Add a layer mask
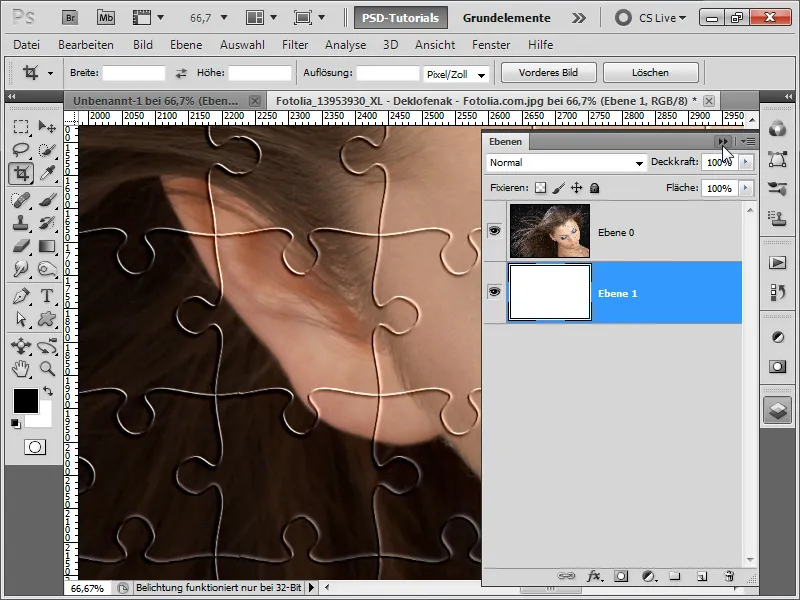Viewport: 800px width, 600px height. point(621,576)
